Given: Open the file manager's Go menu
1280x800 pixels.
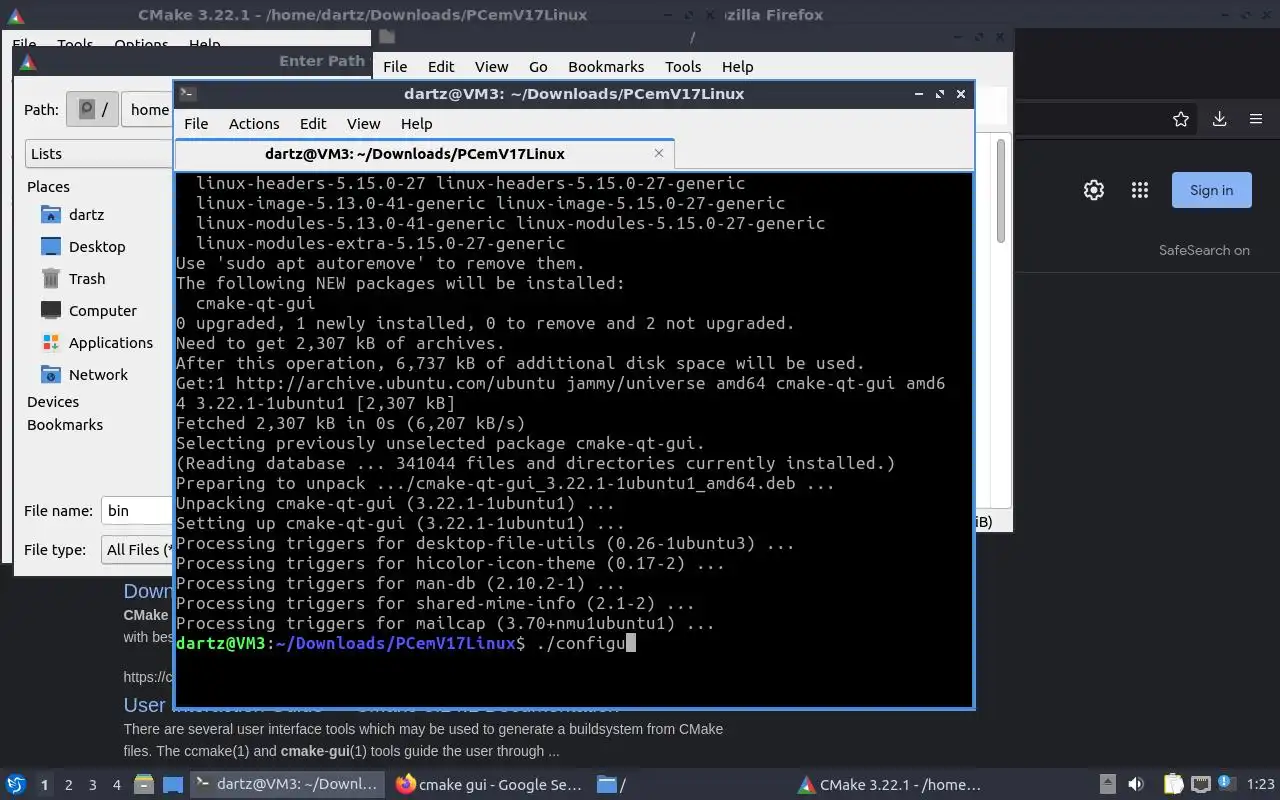Looking at the screenshot, I should click(538, 66).
